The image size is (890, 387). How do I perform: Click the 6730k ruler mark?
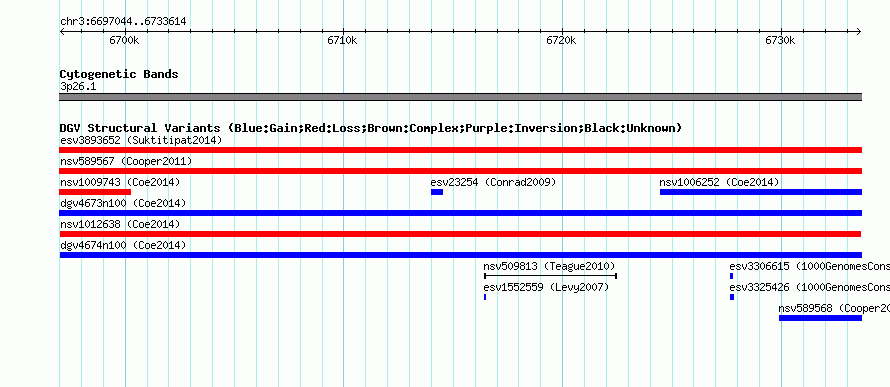pyautogui.click(x=780, y=40)
